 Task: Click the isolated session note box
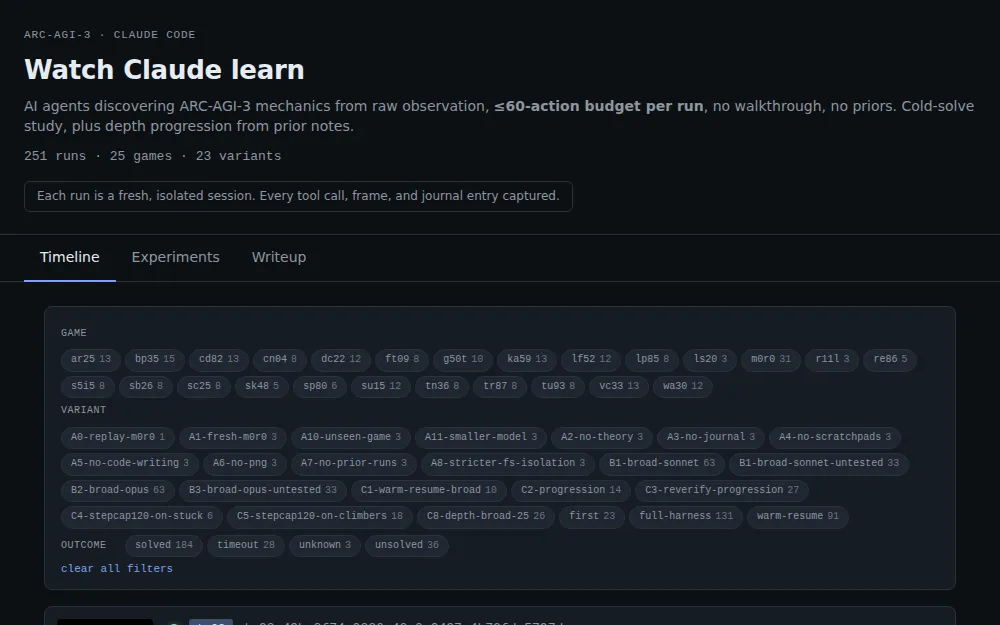point(298,196)
